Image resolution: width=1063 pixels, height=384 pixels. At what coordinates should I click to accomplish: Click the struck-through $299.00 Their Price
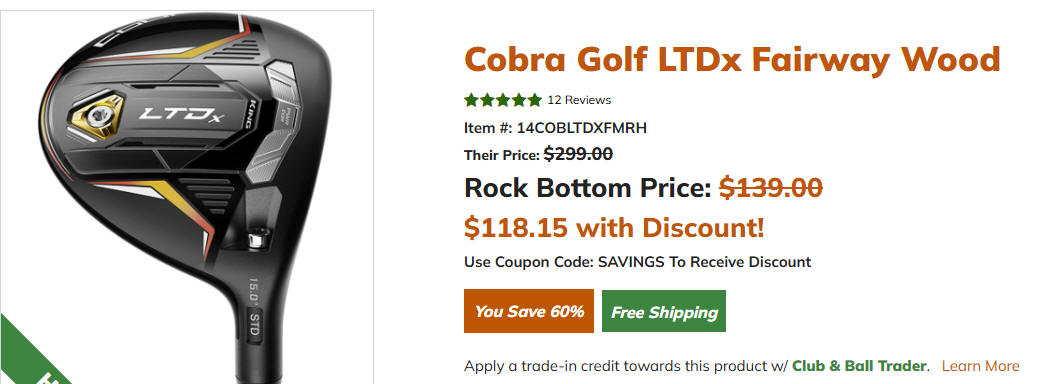click(578, 154)
